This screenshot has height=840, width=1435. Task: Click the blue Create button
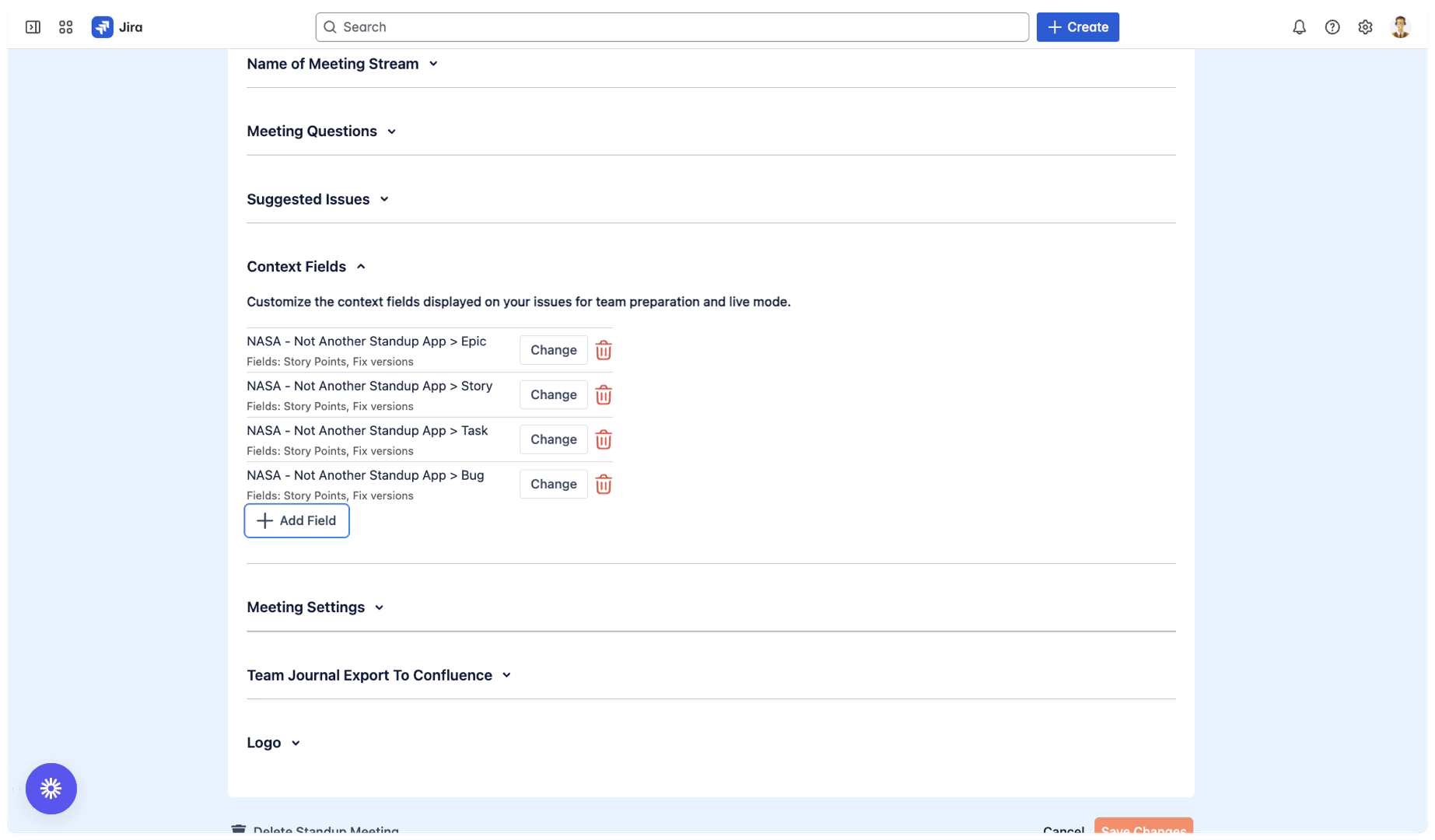tap(1077, 27)
